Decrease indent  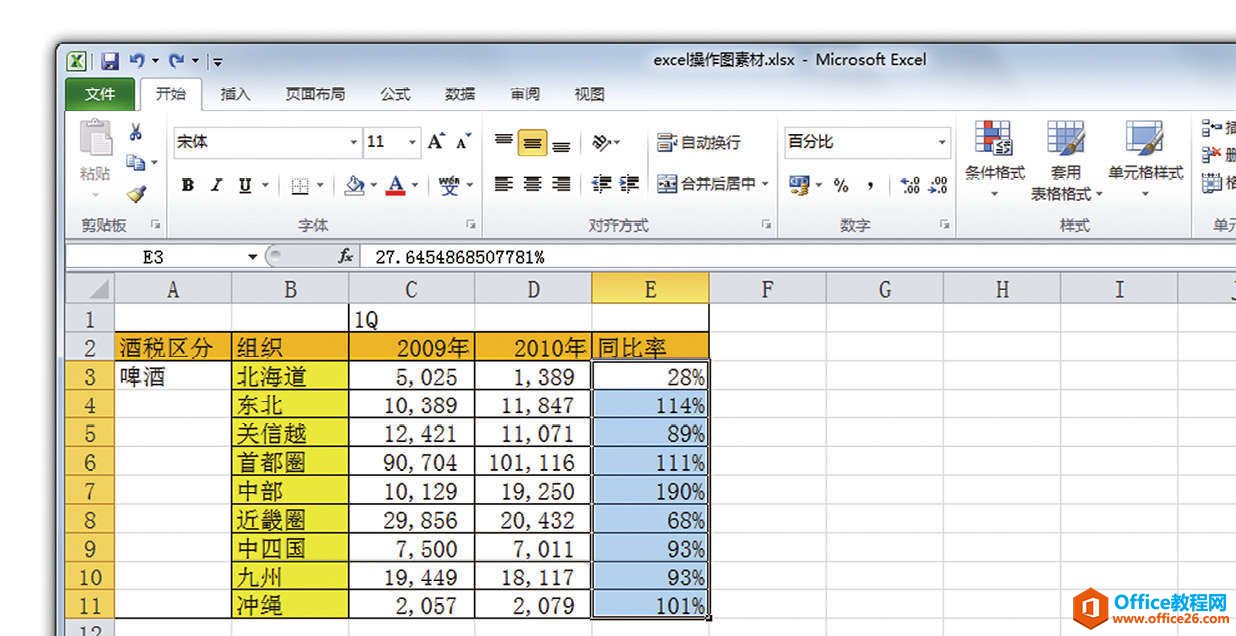pyautogui.click(x=601, y=184)
